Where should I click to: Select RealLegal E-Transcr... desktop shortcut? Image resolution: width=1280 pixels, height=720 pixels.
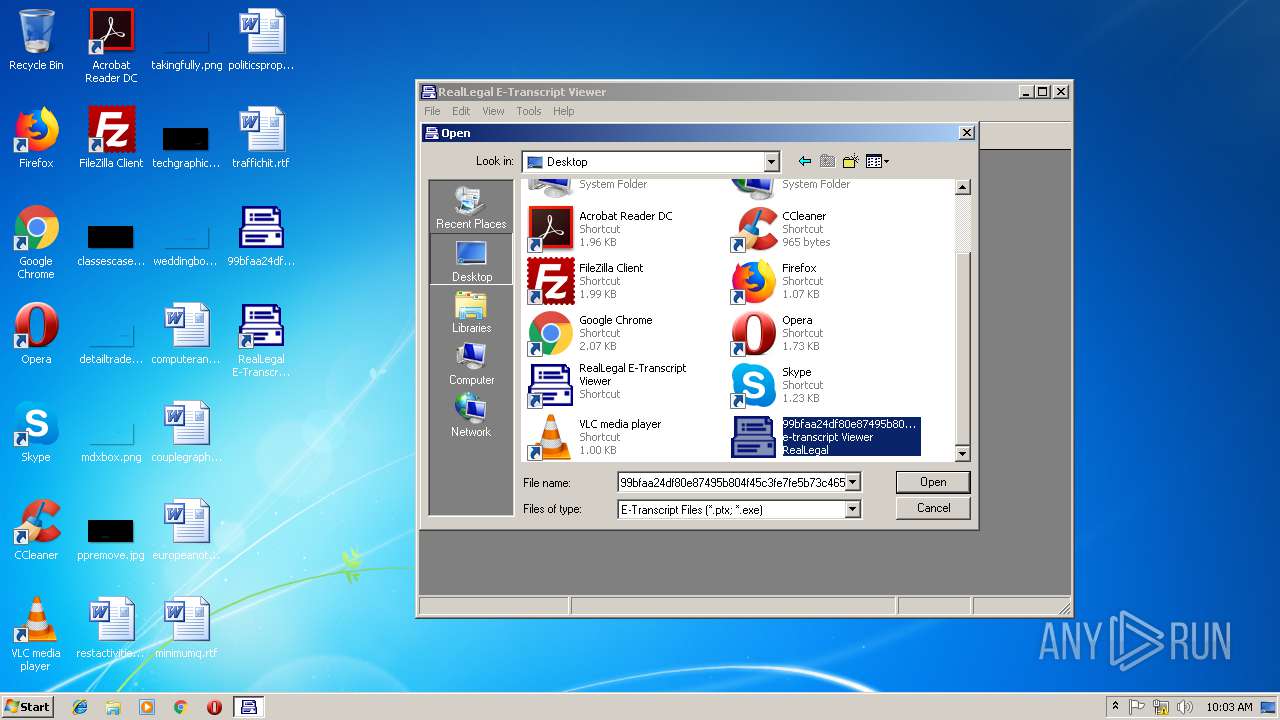(261, 340)
